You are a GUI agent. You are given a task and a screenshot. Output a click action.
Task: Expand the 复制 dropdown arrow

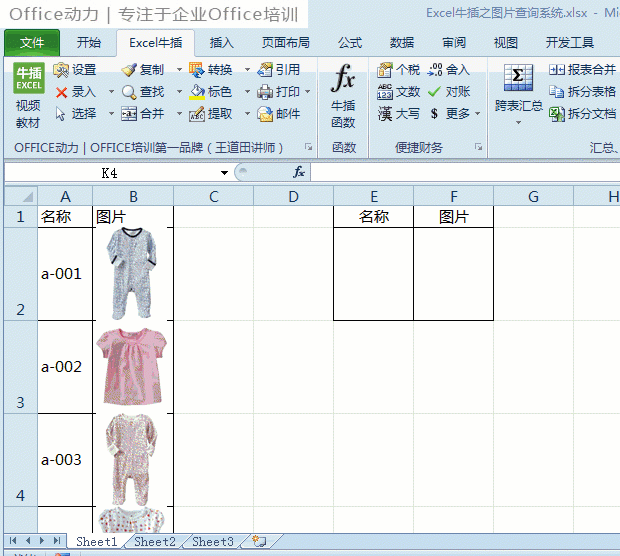[180, 70]
